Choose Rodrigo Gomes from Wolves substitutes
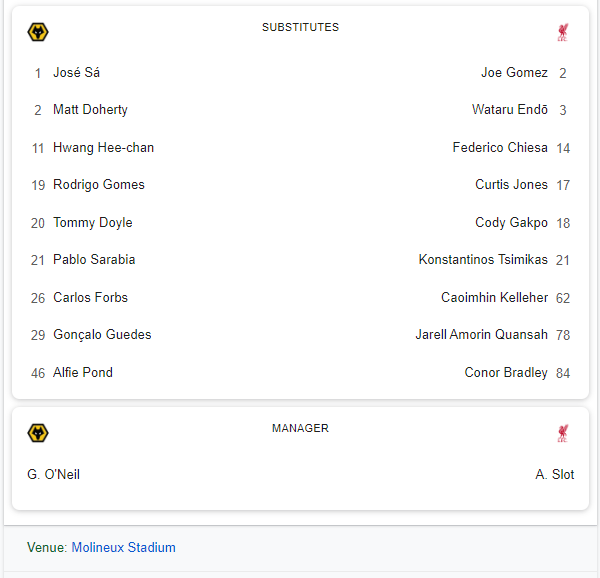Image resolution: width=600 pixels, height=578 pixels. point(99,184)
